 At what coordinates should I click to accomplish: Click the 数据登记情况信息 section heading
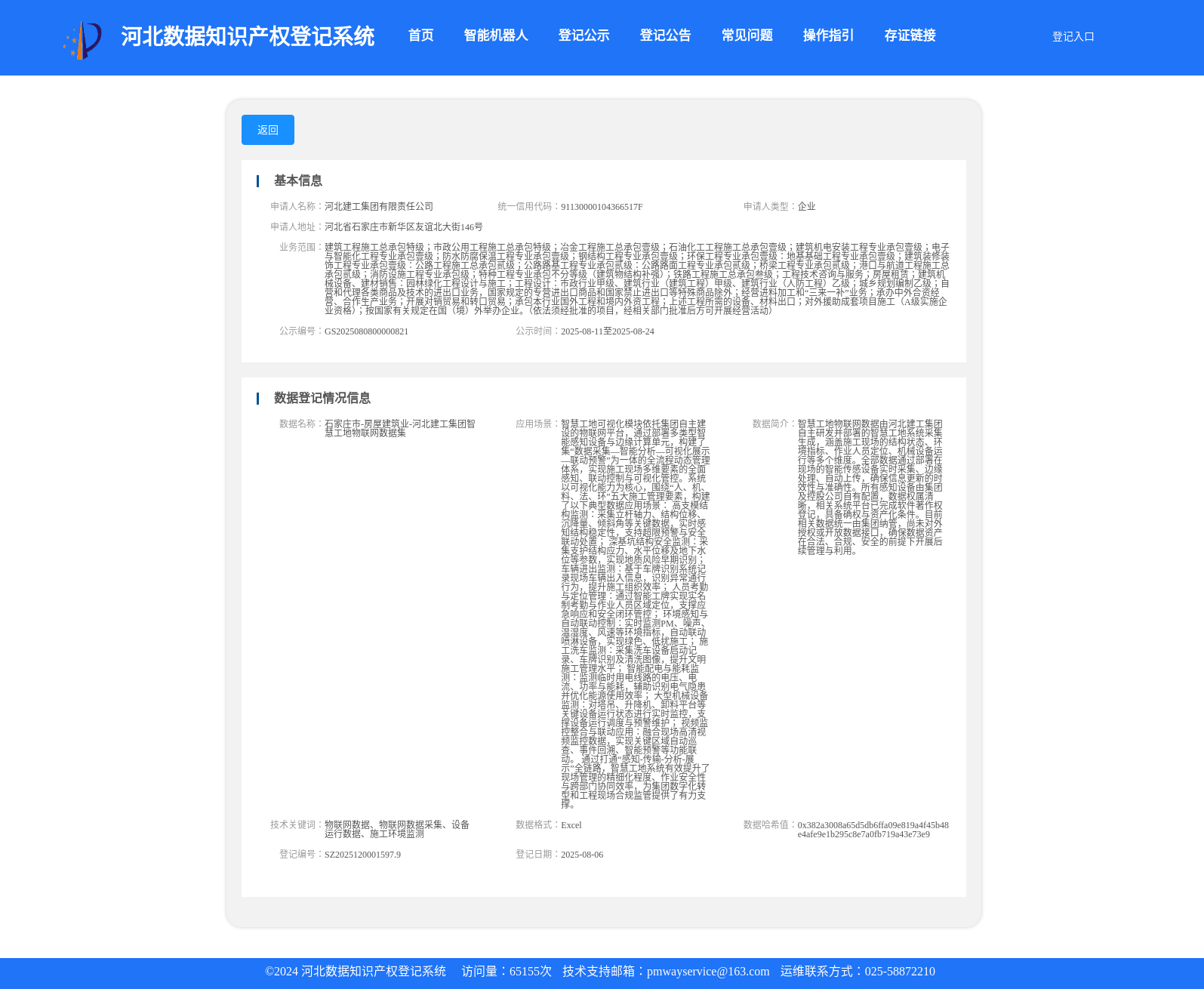coord(322,398)
